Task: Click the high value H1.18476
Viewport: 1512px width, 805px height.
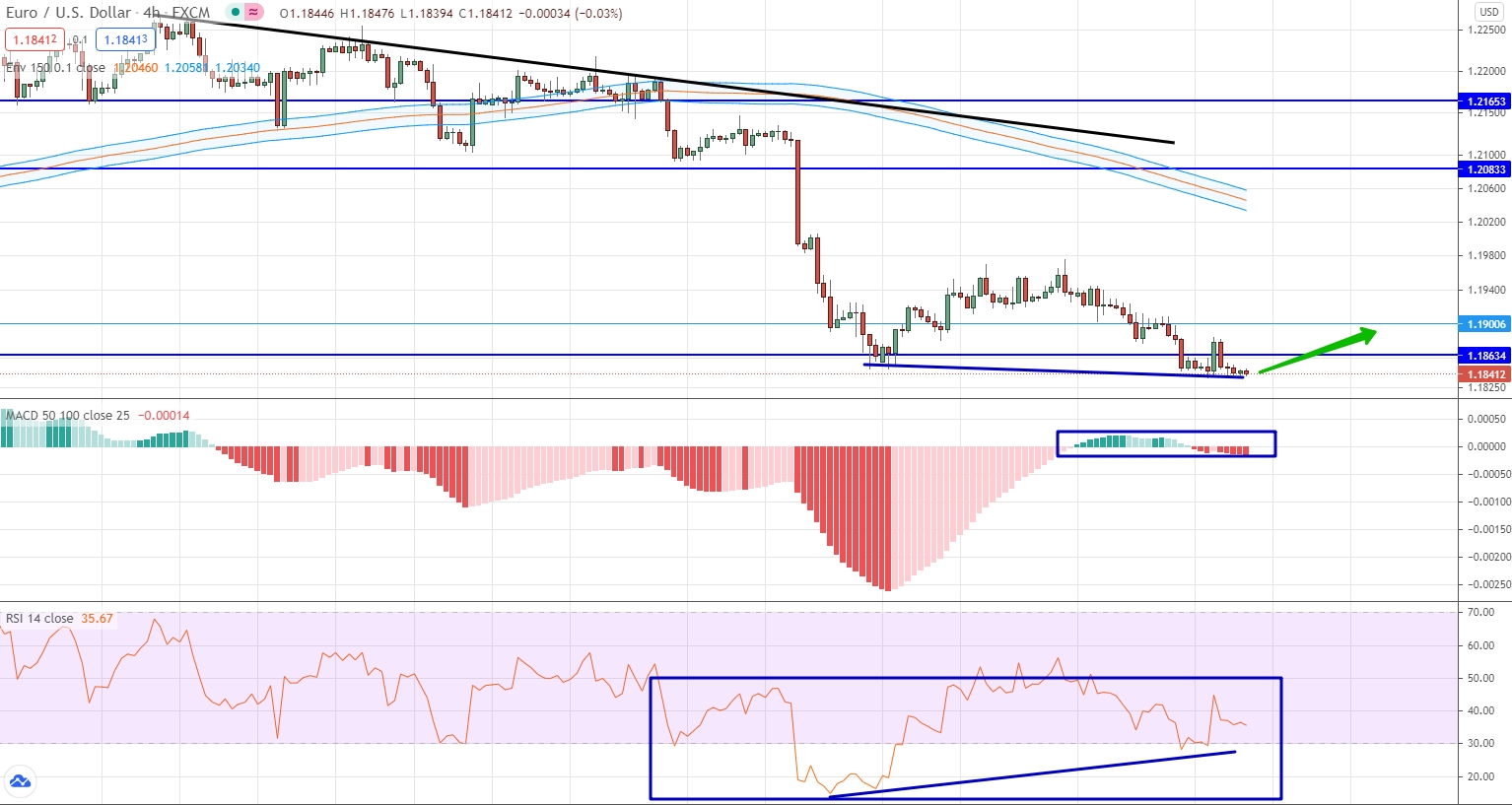Action: pos(367,14)
